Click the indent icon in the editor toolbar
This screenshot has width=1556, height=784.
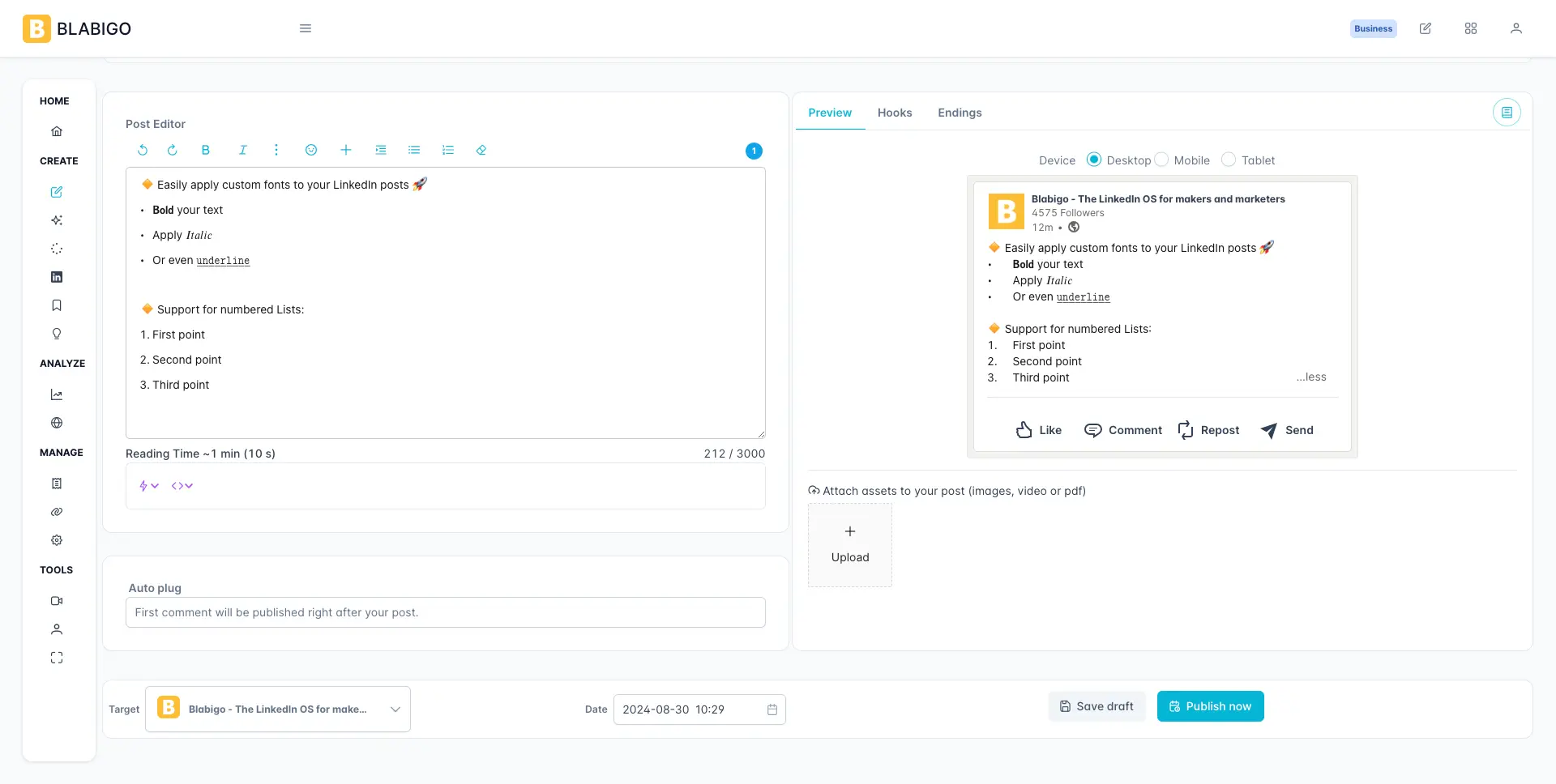pyautogui.click(x=381, y=150)
